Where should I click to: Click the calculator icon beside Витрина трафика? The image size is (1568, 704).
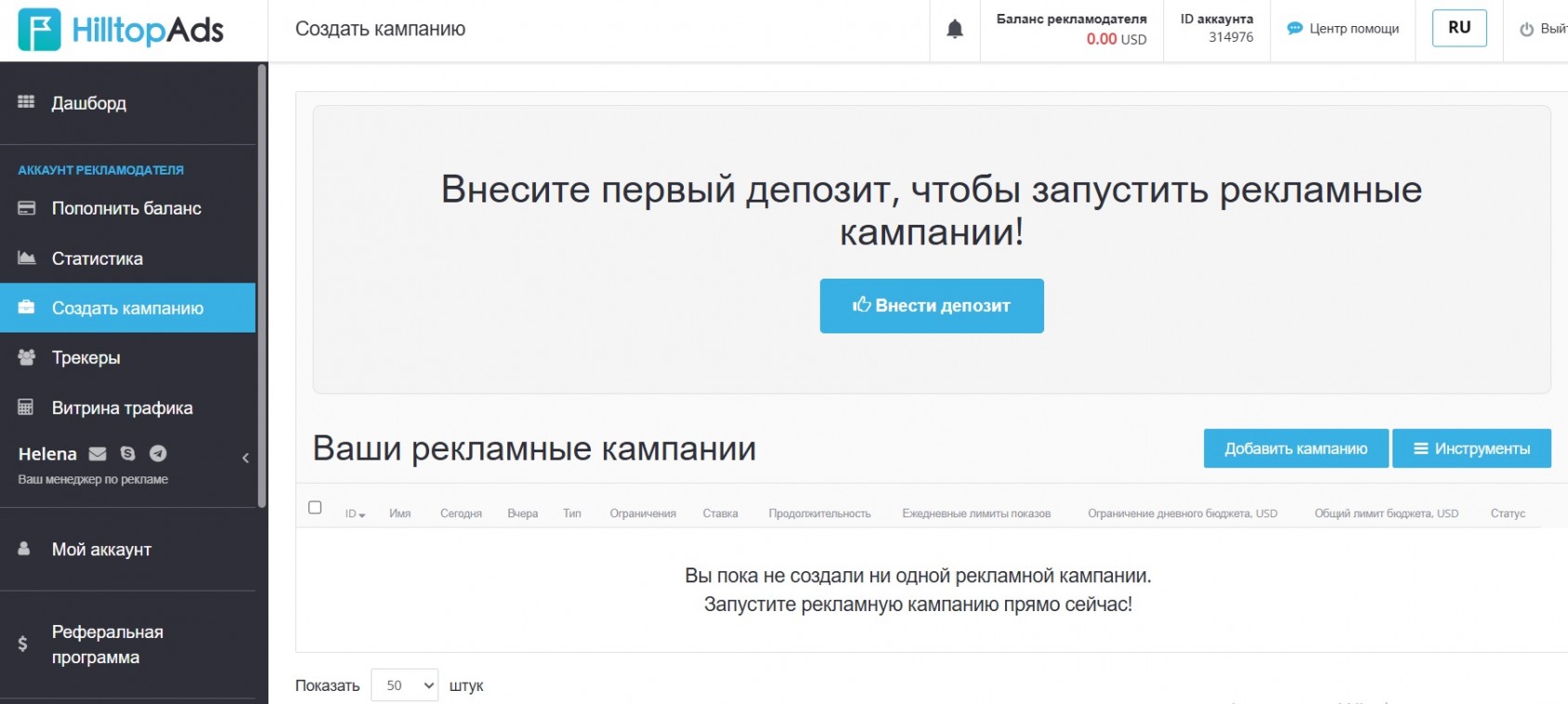coord(26,407)
